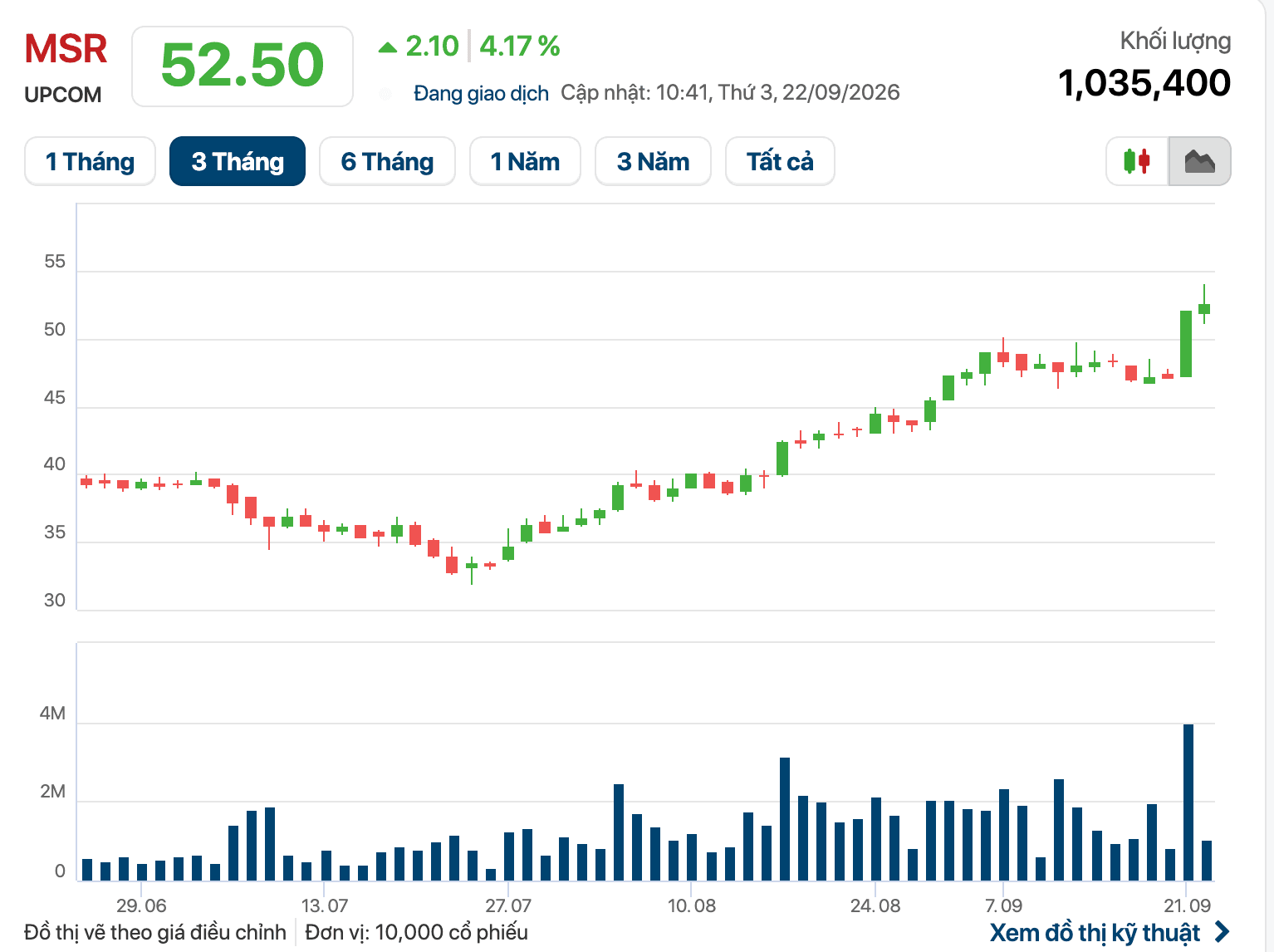This screenshot has height=952, width=1274.
Task: Select the 1 Tháng time range
Action: (x=90, y=161)
